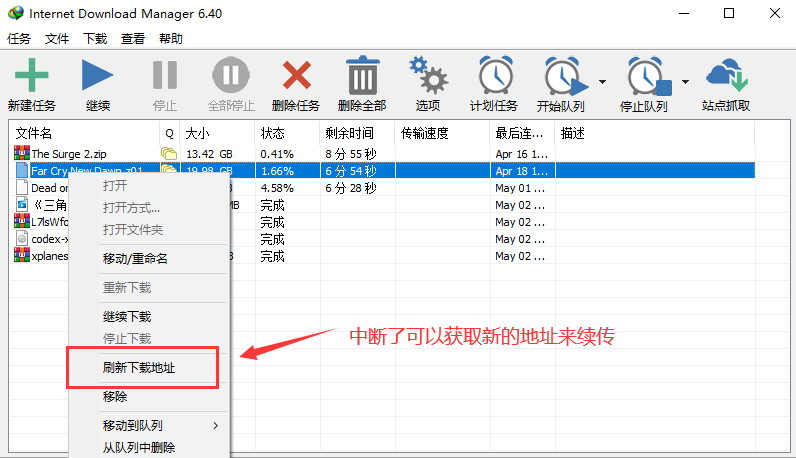Click the 站点抓取 cloud download icon
Image resolution: width=796 pixels, height=458 pixels.
(726, 75)
